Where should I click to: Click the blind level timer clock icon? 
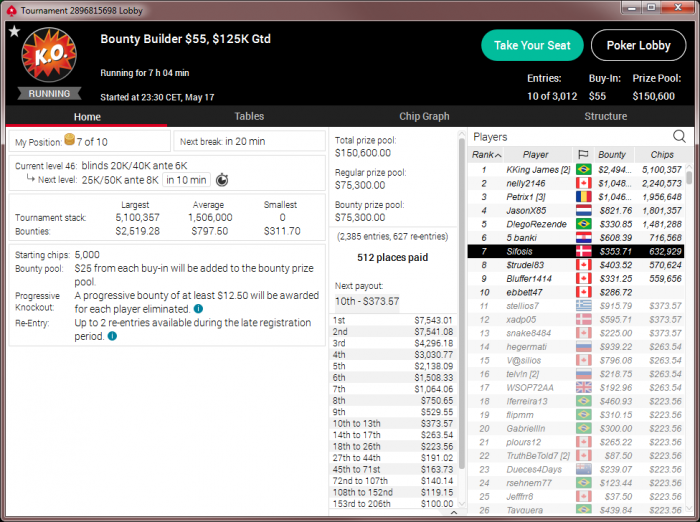222,180
